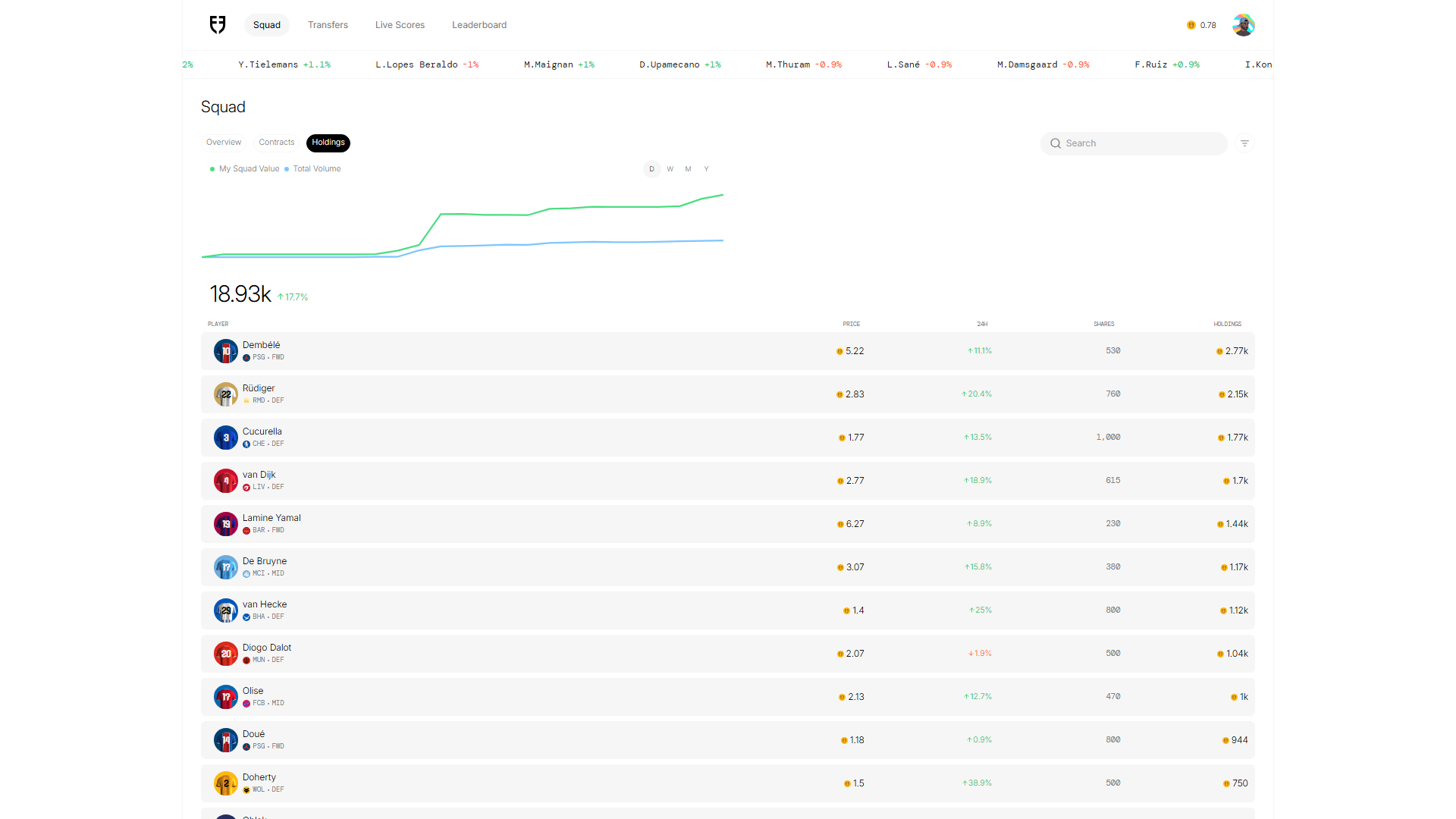Open the Leaderboard page
1456x819 pixels.
[479, 25]
